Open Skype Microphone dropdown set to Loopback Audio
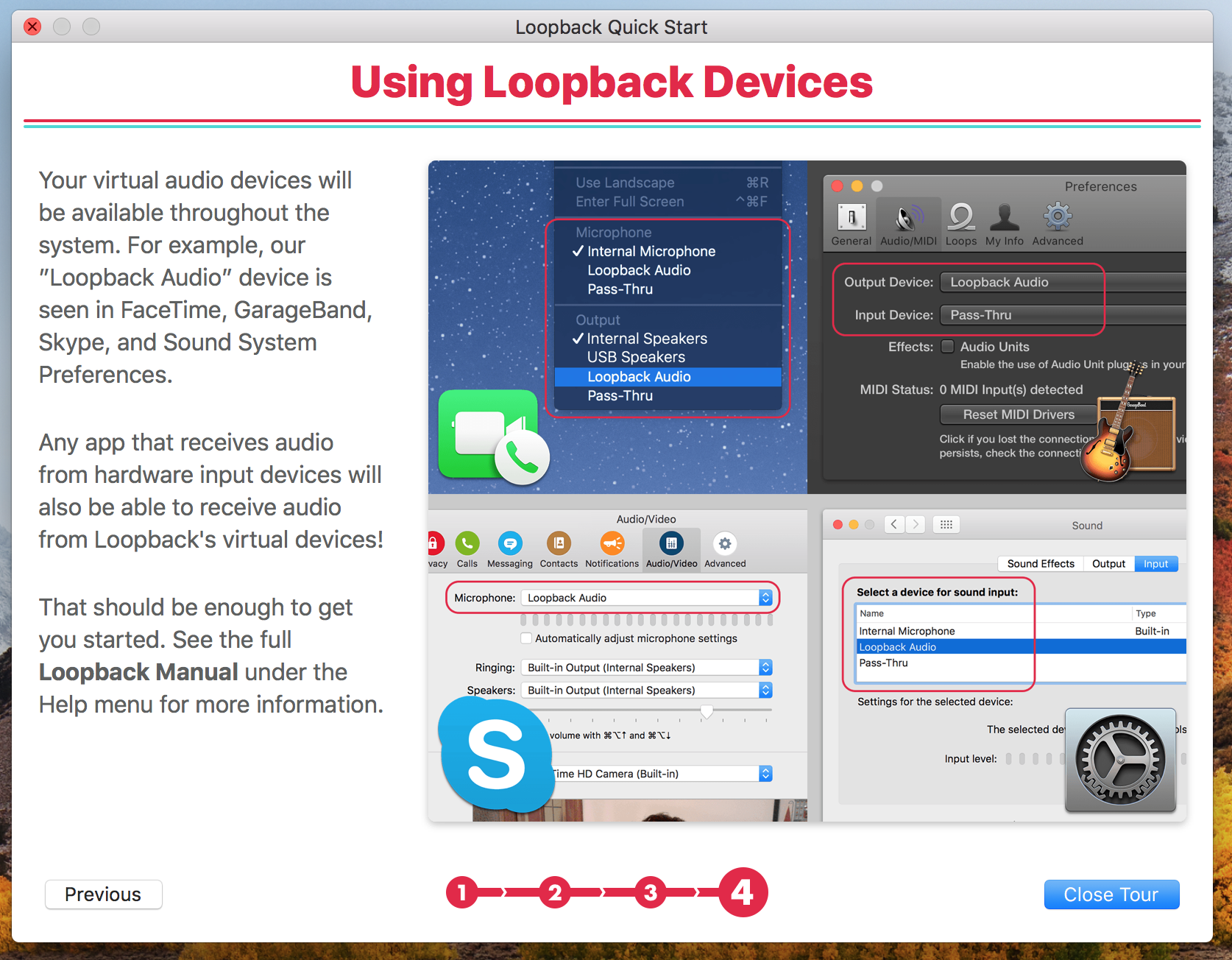The height and width of the screenshot is (960, 1232). [x=647, y=598]
